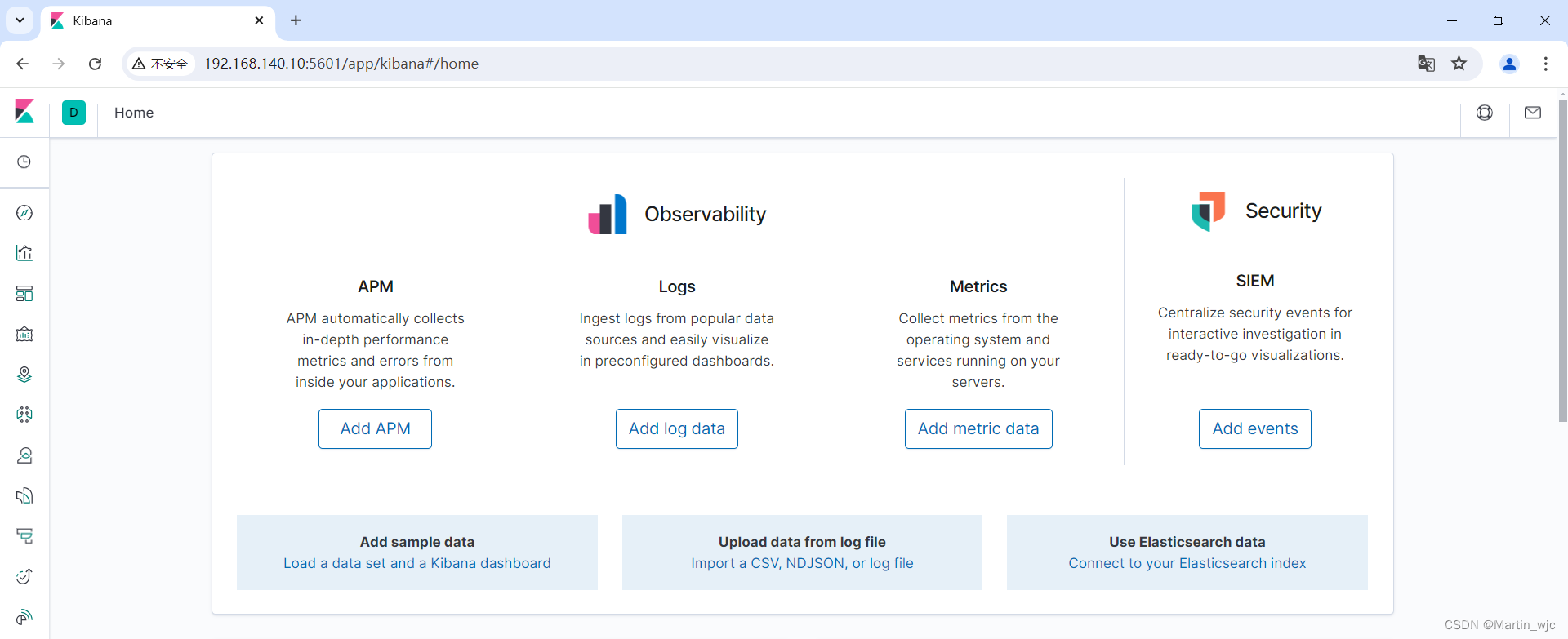Go back in browser history
The width and height of the screenshot is (1568, 639).
pyautogui.click(x=22, y=64)
